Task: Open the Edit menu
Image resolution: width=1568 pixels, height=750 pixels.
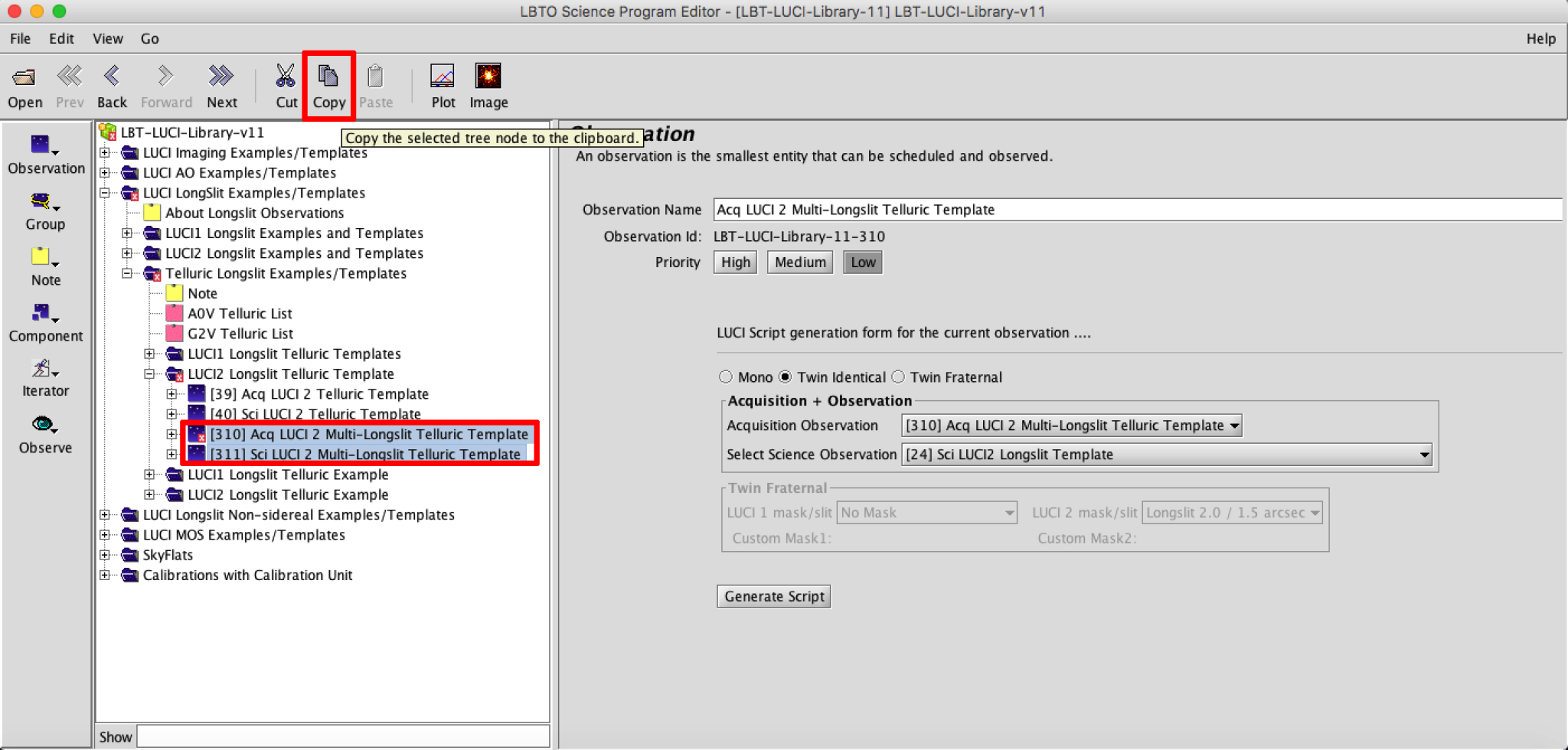Action: (x=61, y=38)
